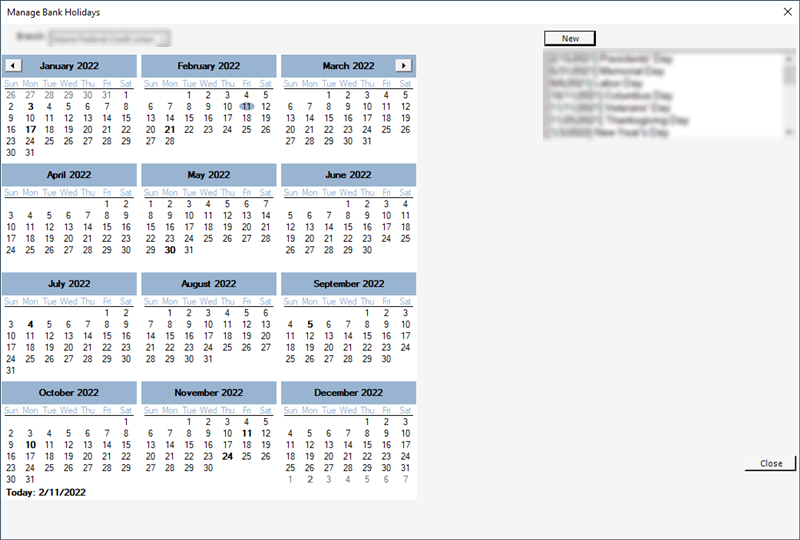The height and width of the screenshot is (540, 800).
Task: Select July 4 bold date
Action: [30, 325]
